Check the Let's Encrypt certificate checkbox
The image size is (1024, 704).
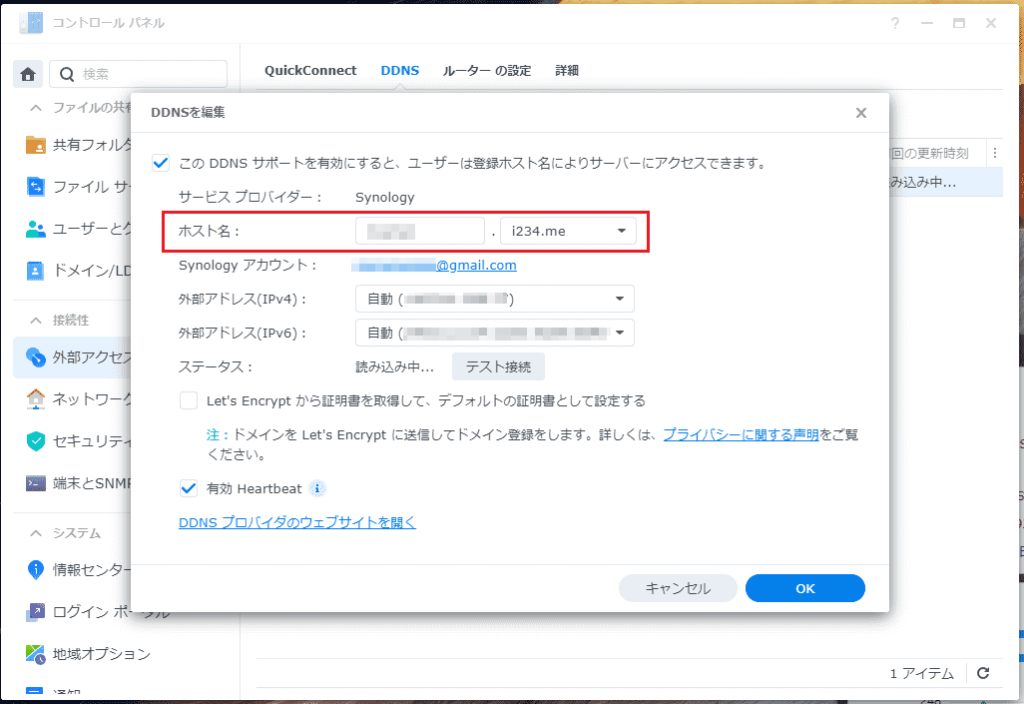tap(189, 400)
